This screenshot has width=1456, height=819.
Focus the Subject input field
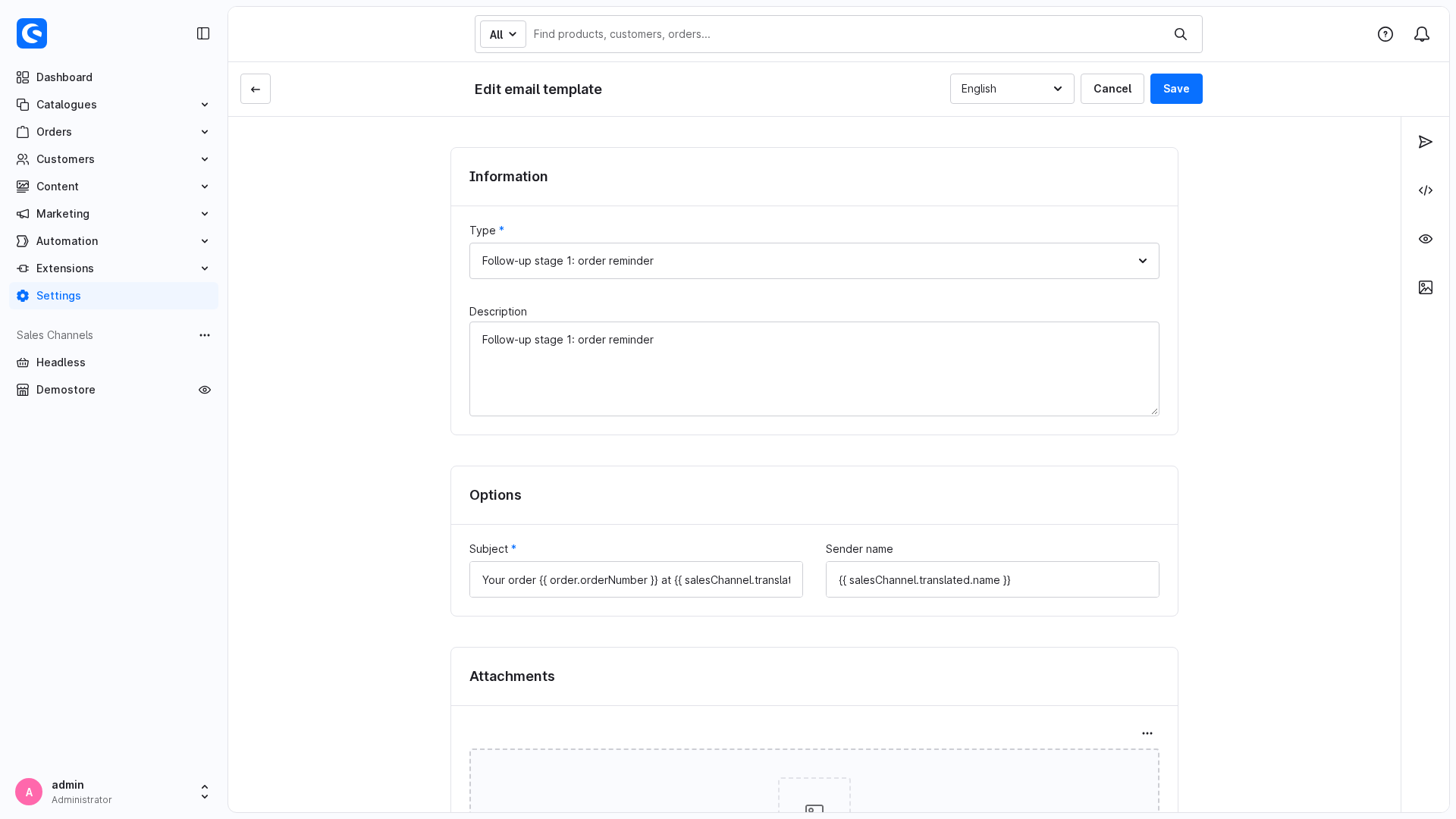[x=635, y=579]
